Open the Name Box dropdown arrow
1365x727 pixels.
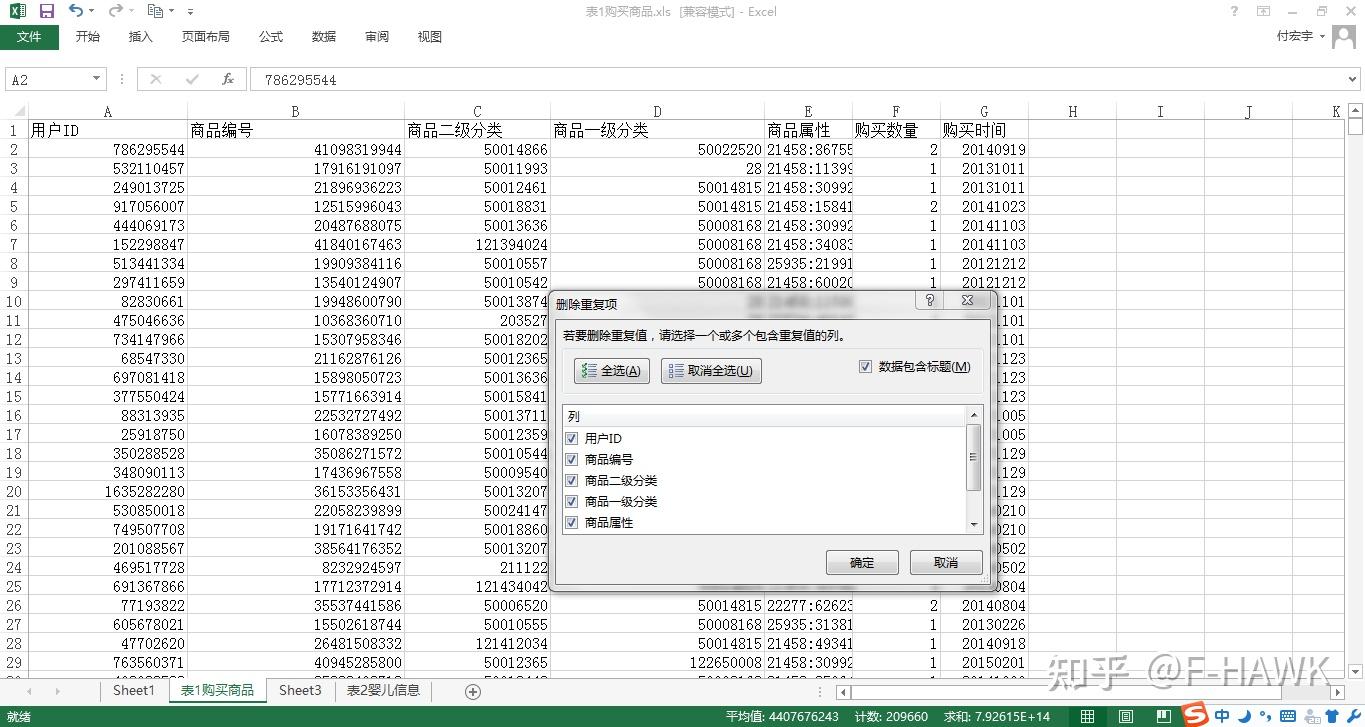click(x=97, y=79)
